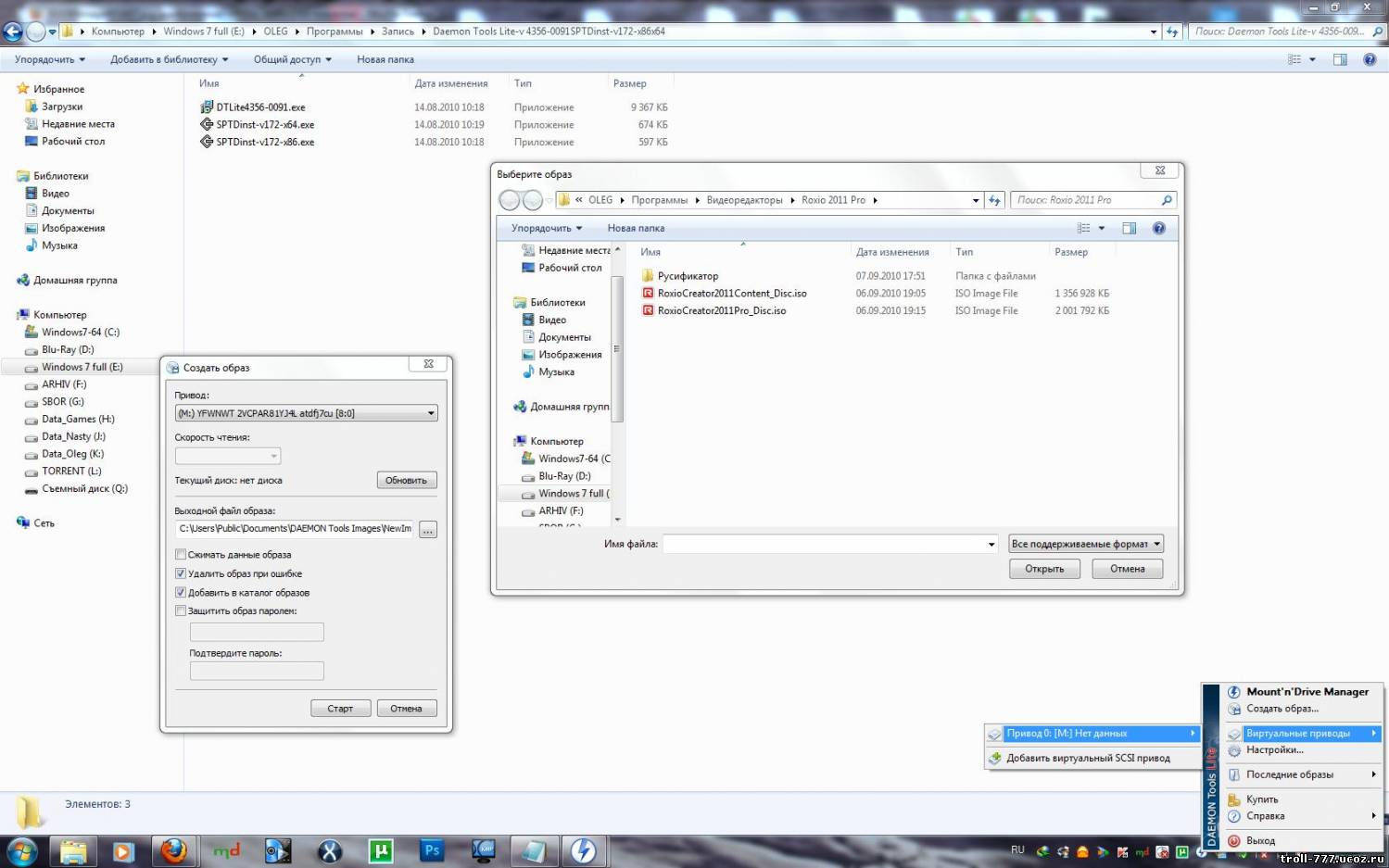The height and width of the screenshot is (868, 1389).
Task: Select RoxioCreator2011Pro_Disc.iso file
Action: point(722,311)
